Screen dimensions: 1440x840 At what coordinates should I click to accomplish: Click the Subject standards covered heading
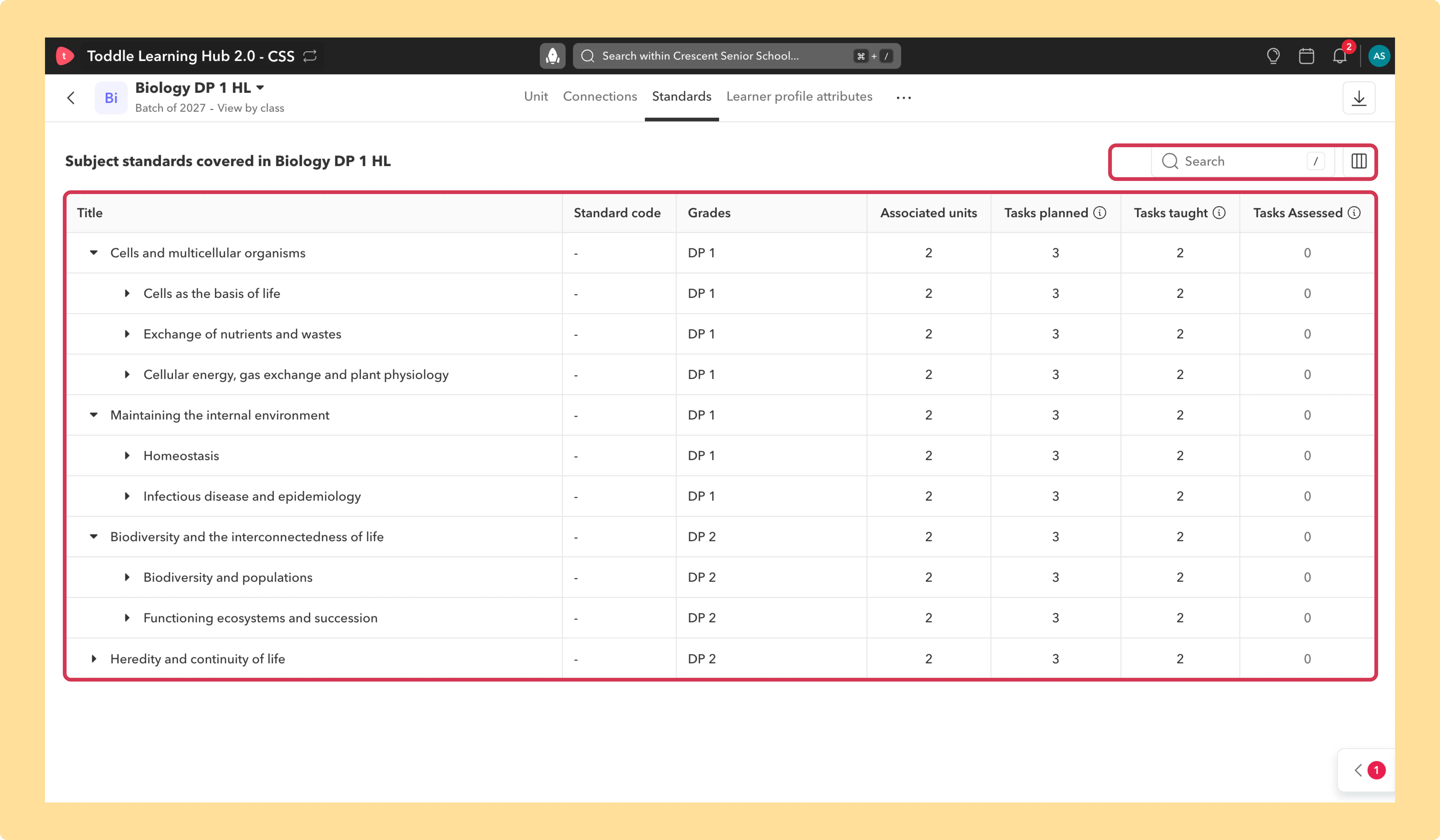tap(228, 161)
